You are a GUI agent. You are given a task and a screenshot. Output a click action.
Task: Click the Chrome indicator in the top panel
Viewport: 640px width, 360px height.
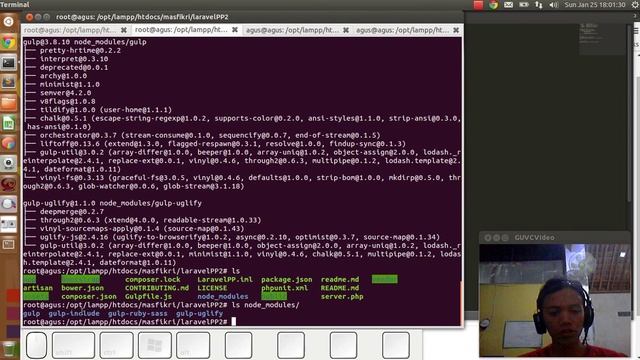point(493,5)
